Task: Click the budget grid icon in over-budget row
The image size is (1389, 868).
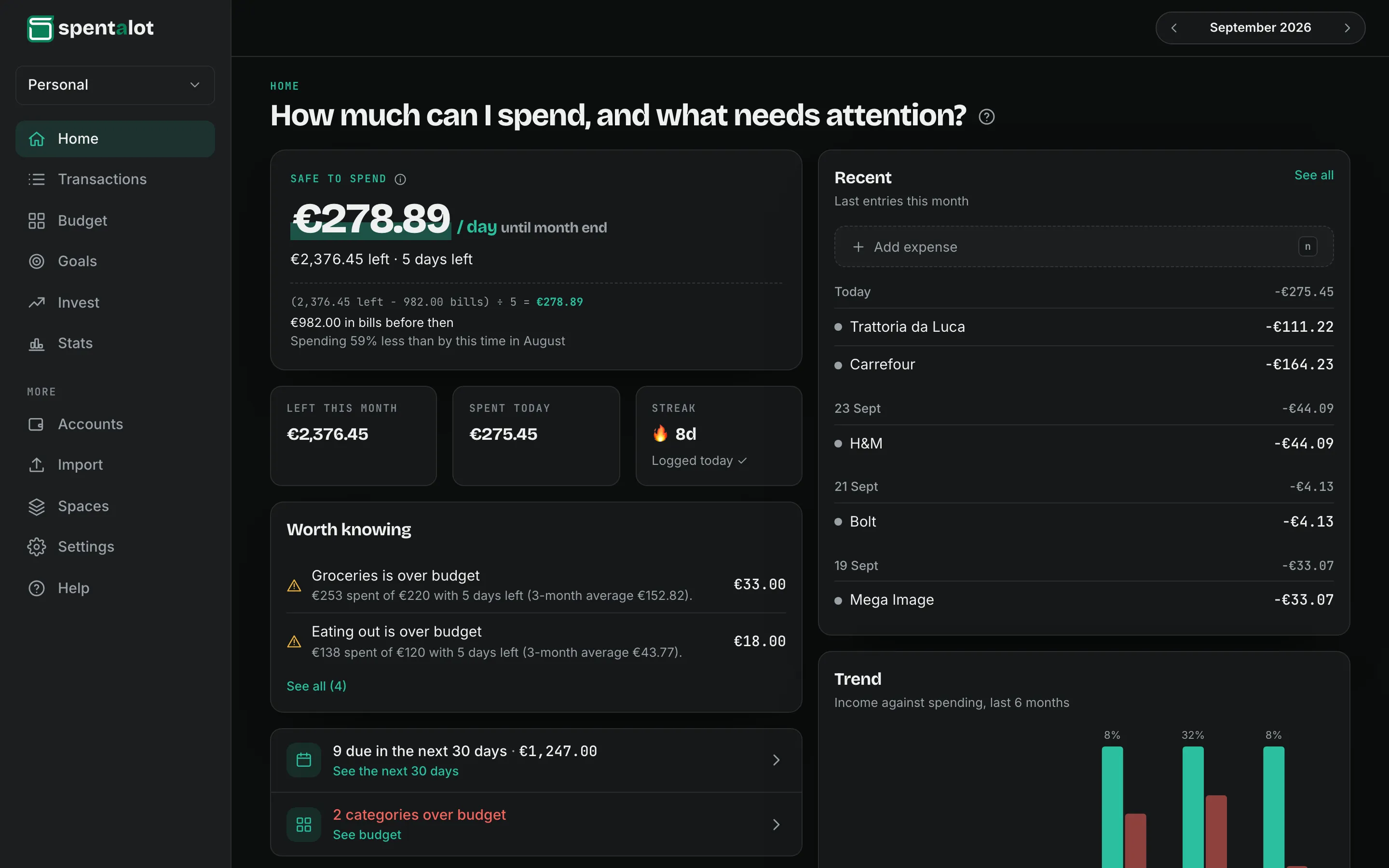Action: pyautogui.click(x=304, y=825)
